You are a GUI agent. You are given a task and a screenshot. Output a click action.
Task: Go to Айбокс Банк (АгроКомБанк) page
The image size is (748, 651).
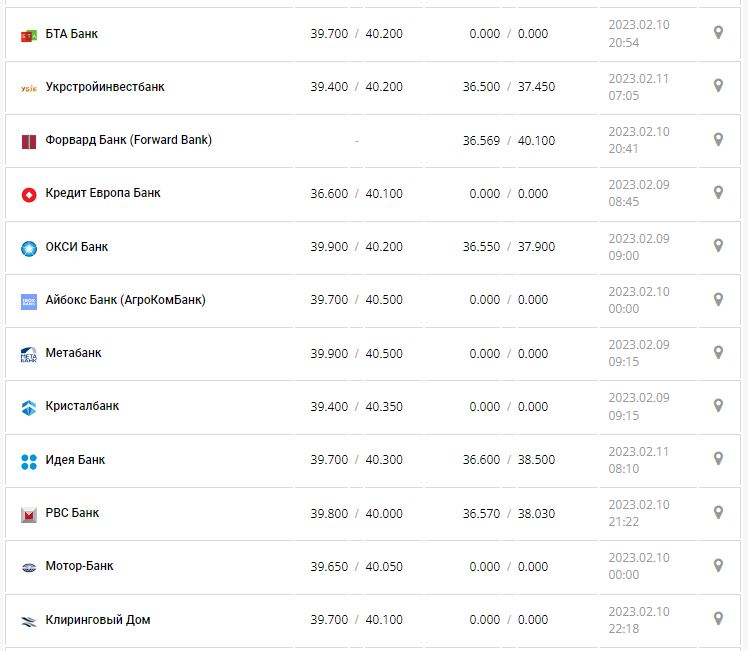pos(125,300)
